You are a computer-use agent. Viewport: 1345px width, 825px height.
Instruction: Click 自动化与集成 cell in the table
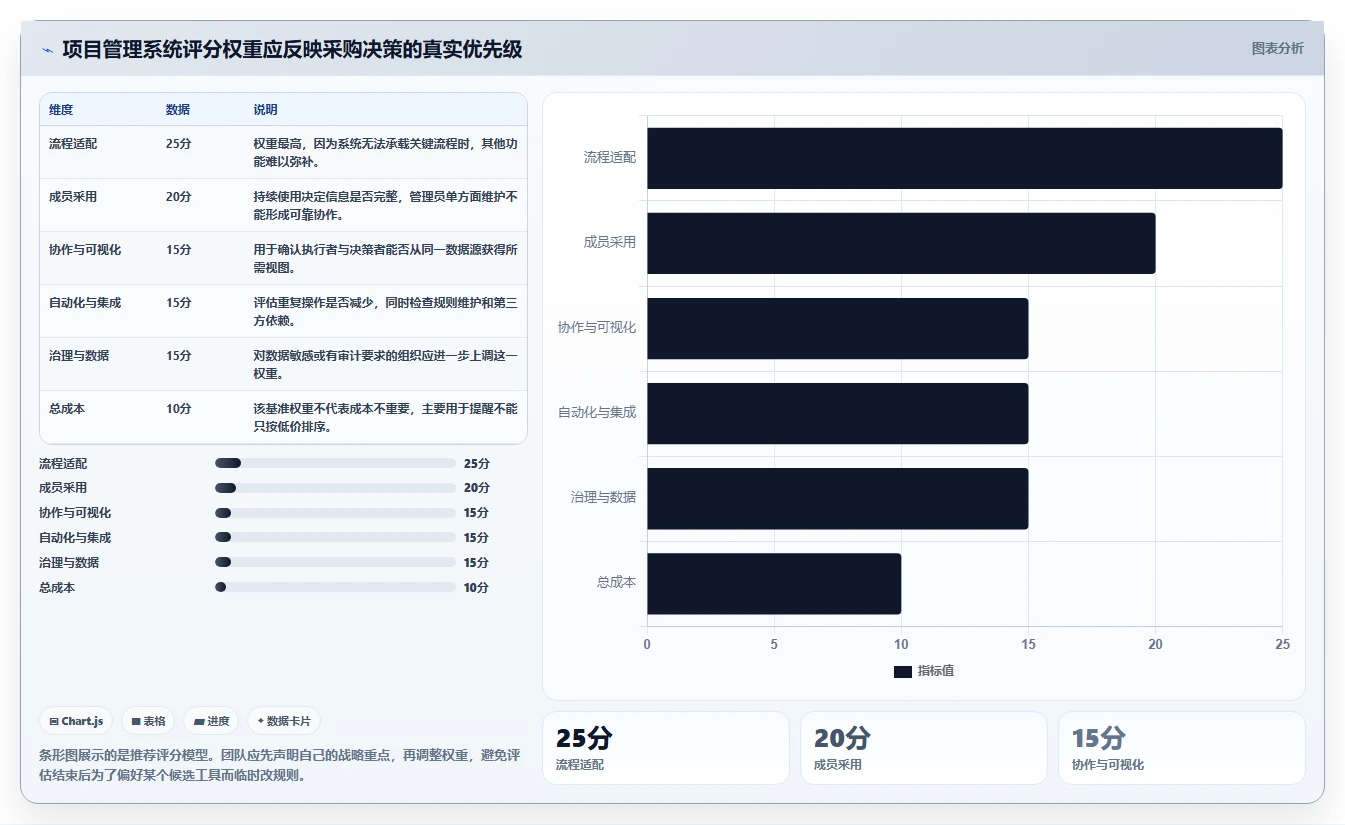click(85, 303)
